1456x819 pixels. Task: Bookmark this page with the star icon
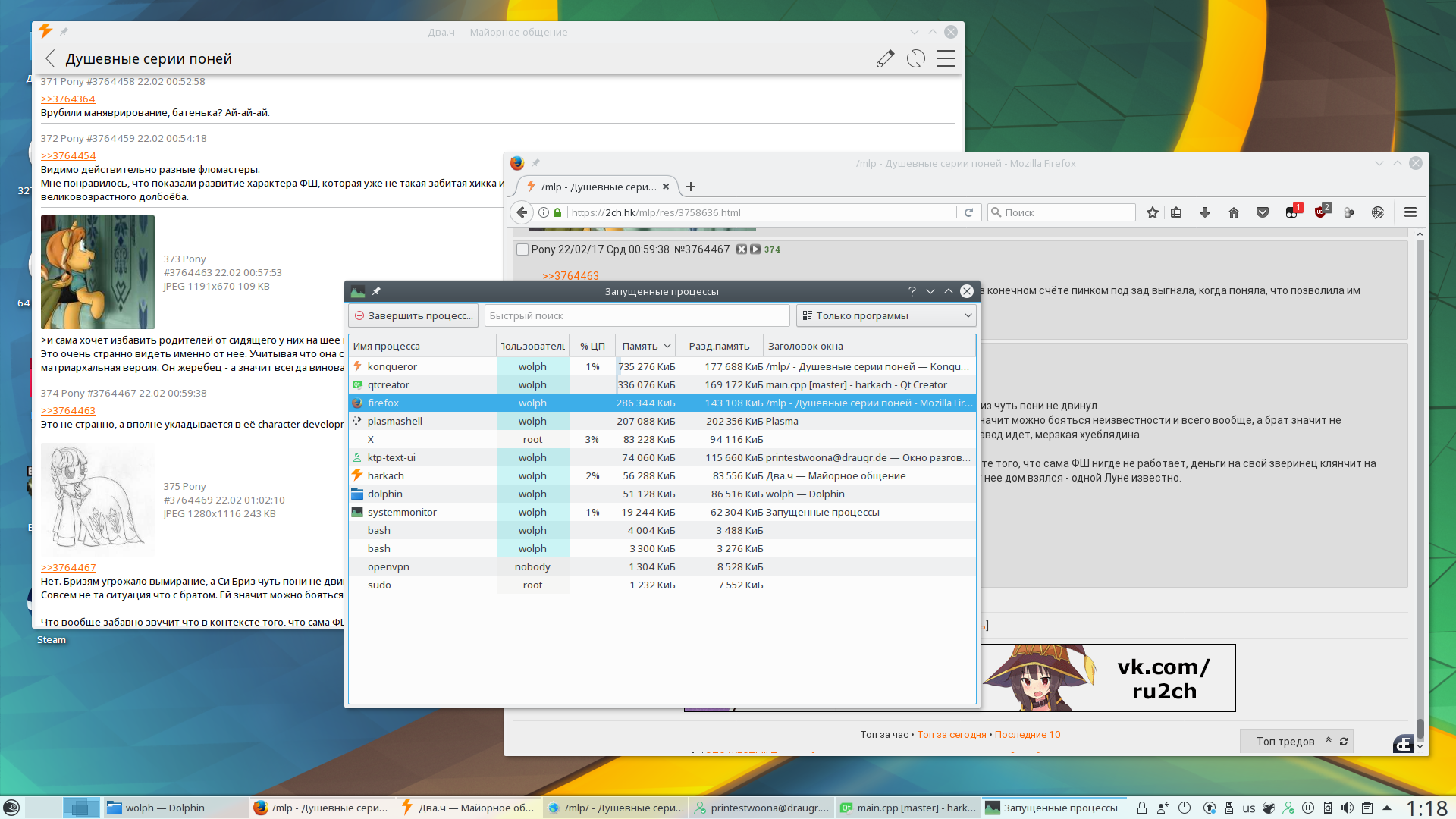pos(1153,212)
